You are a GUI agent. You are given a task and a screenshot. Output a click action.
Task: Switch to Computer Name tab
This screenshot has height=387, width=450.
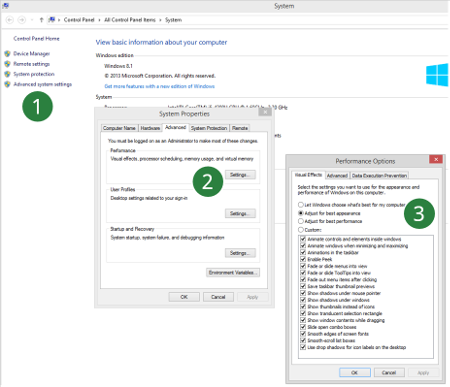point(119,128)
